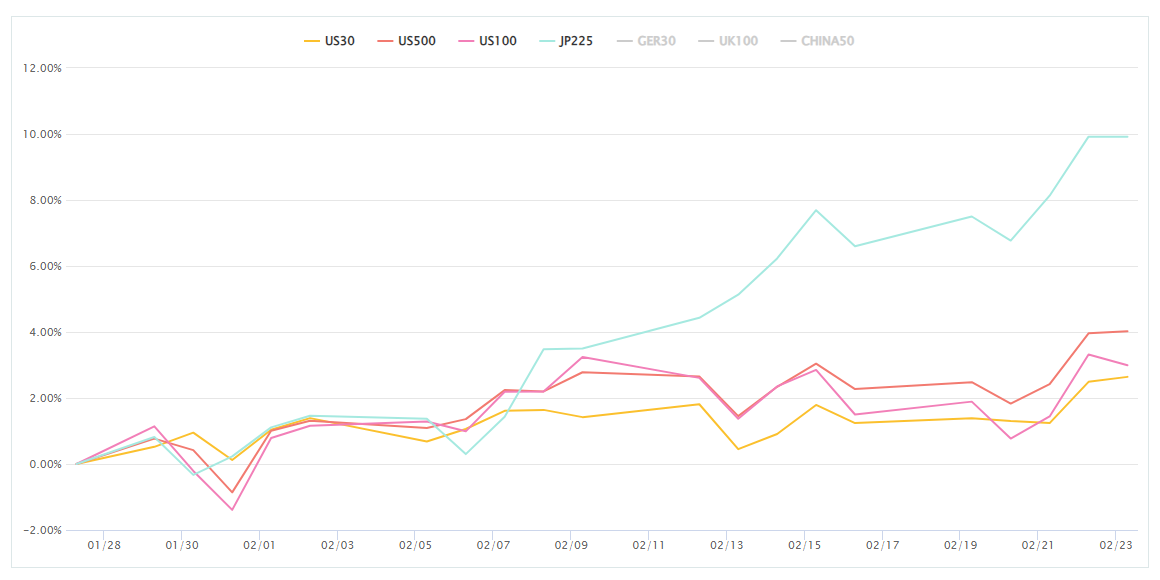Image resolution: width=1160 pixels, height=580 pixels.
Task: Click the 02/09 date label
Action: click(570, 546)
